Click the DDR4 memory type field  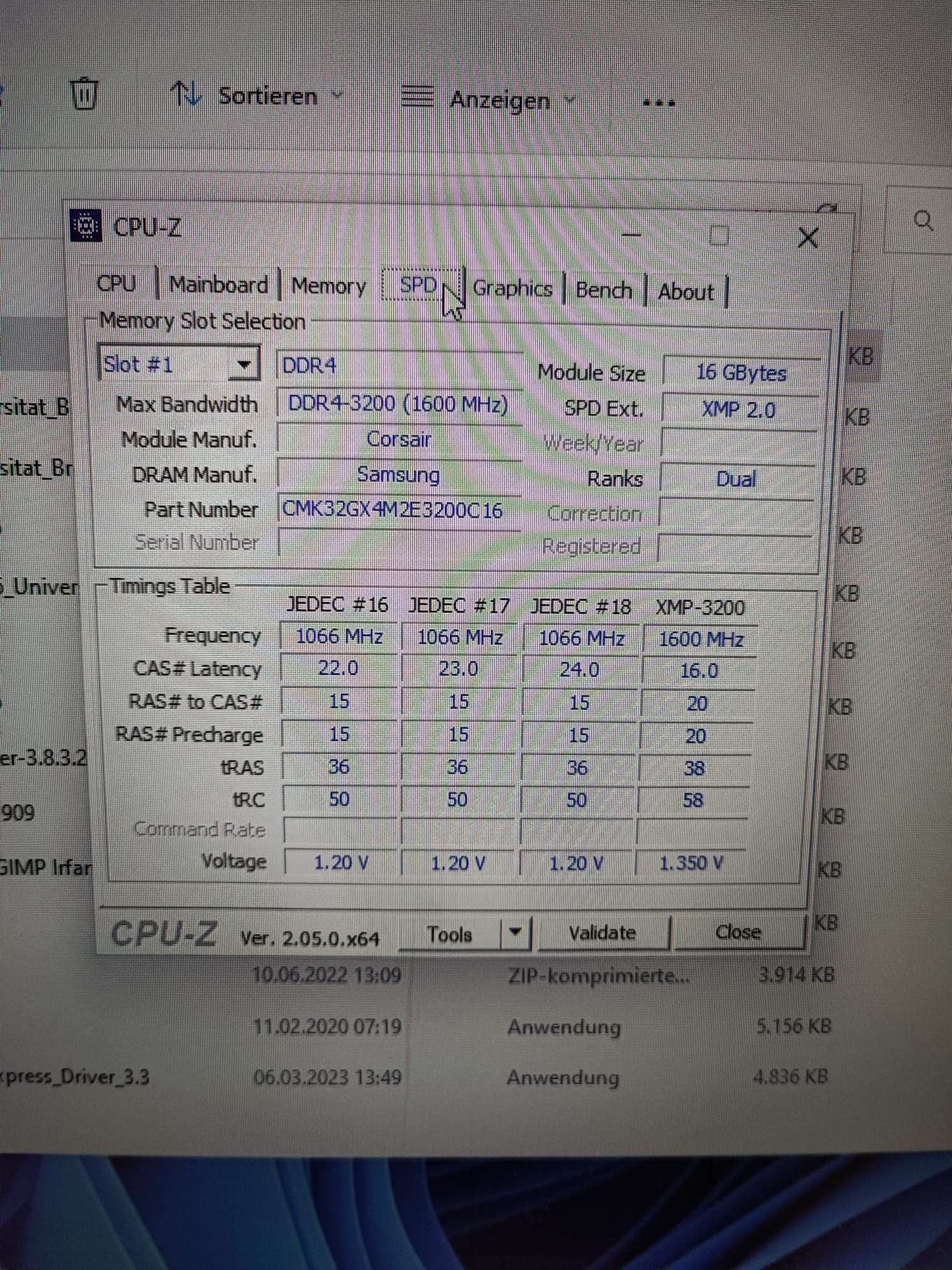(x=400, y=366)
